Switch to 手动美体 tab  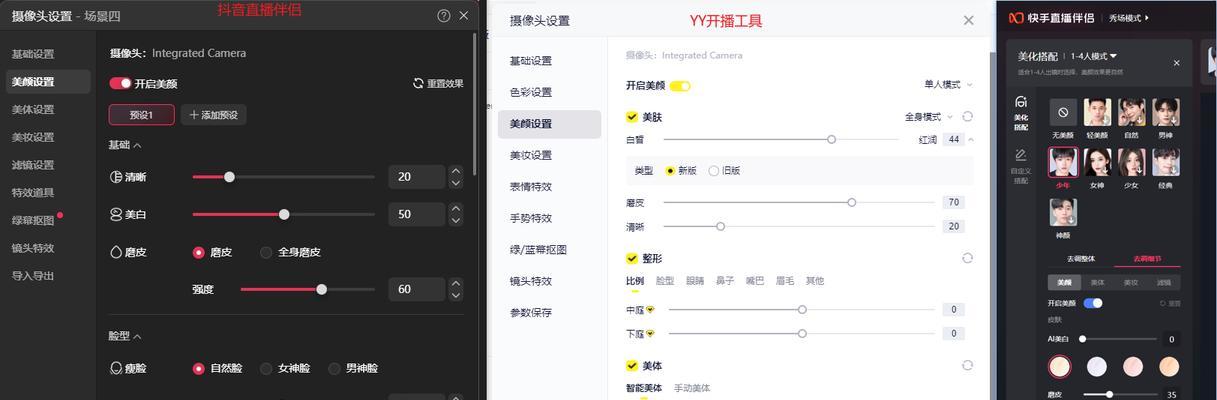pos(692,388)
